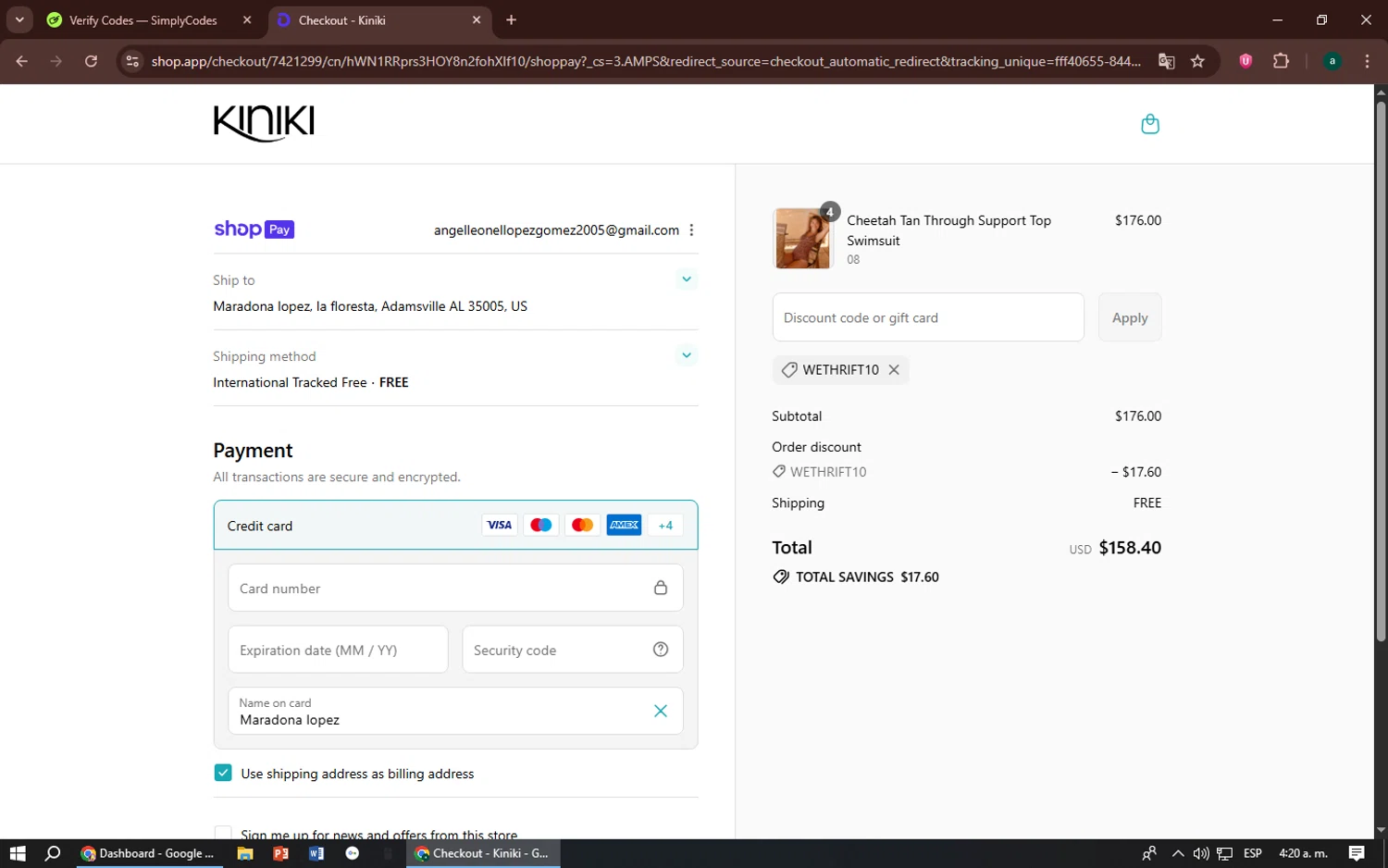This screenshot has width=1388, height=868.
Task: Open the tab search dropdown arrow
Action: (x=19, y=19)
